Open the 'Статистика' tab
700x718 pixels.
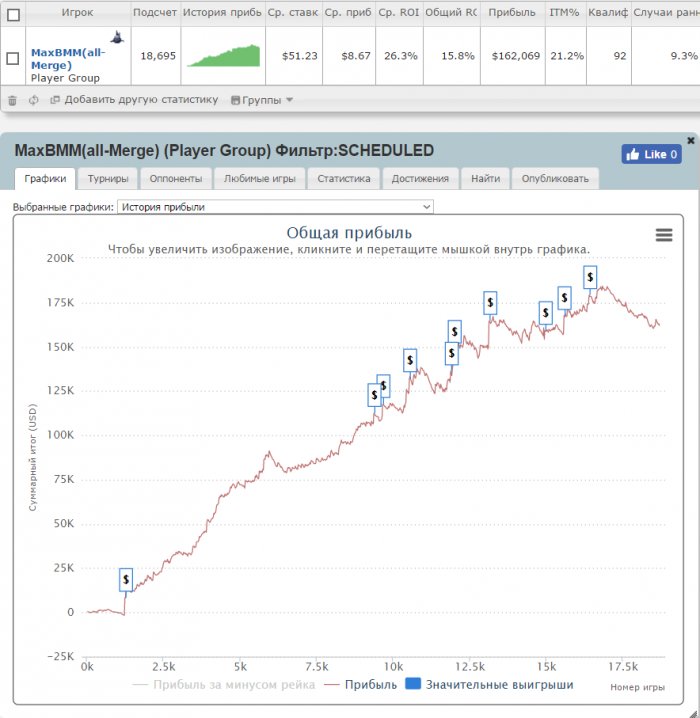coord(343,179)
